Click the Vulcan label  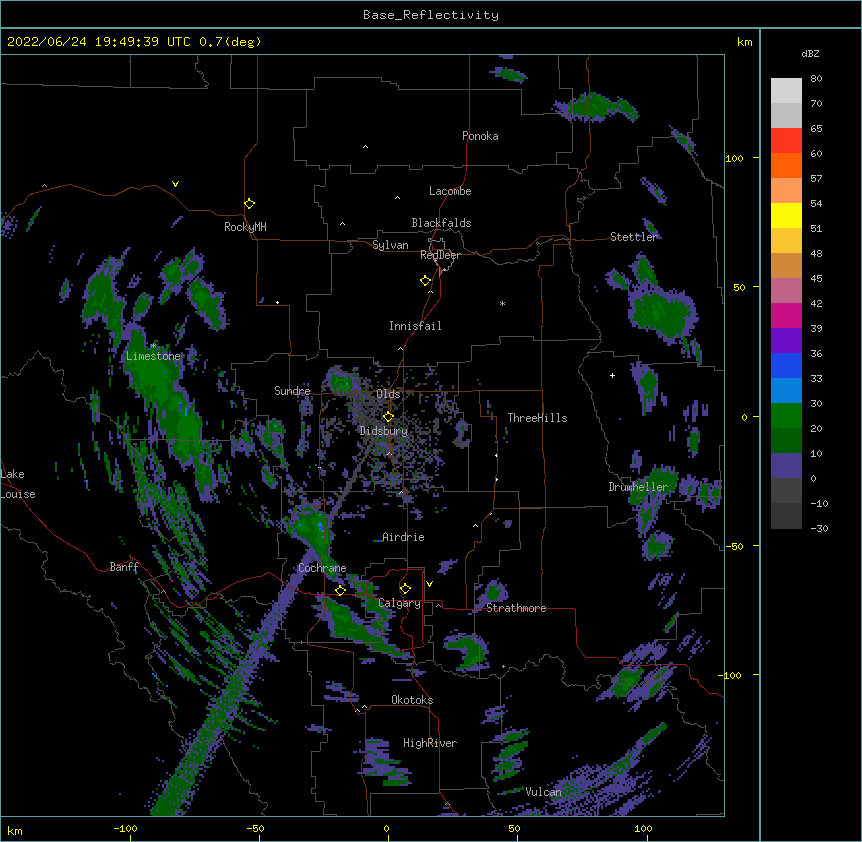pos(544,792)
